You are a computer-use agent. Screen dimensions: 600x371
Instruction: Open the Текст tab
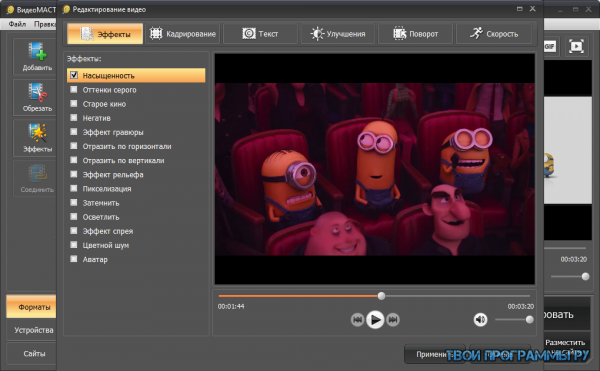tap(260, 34)
